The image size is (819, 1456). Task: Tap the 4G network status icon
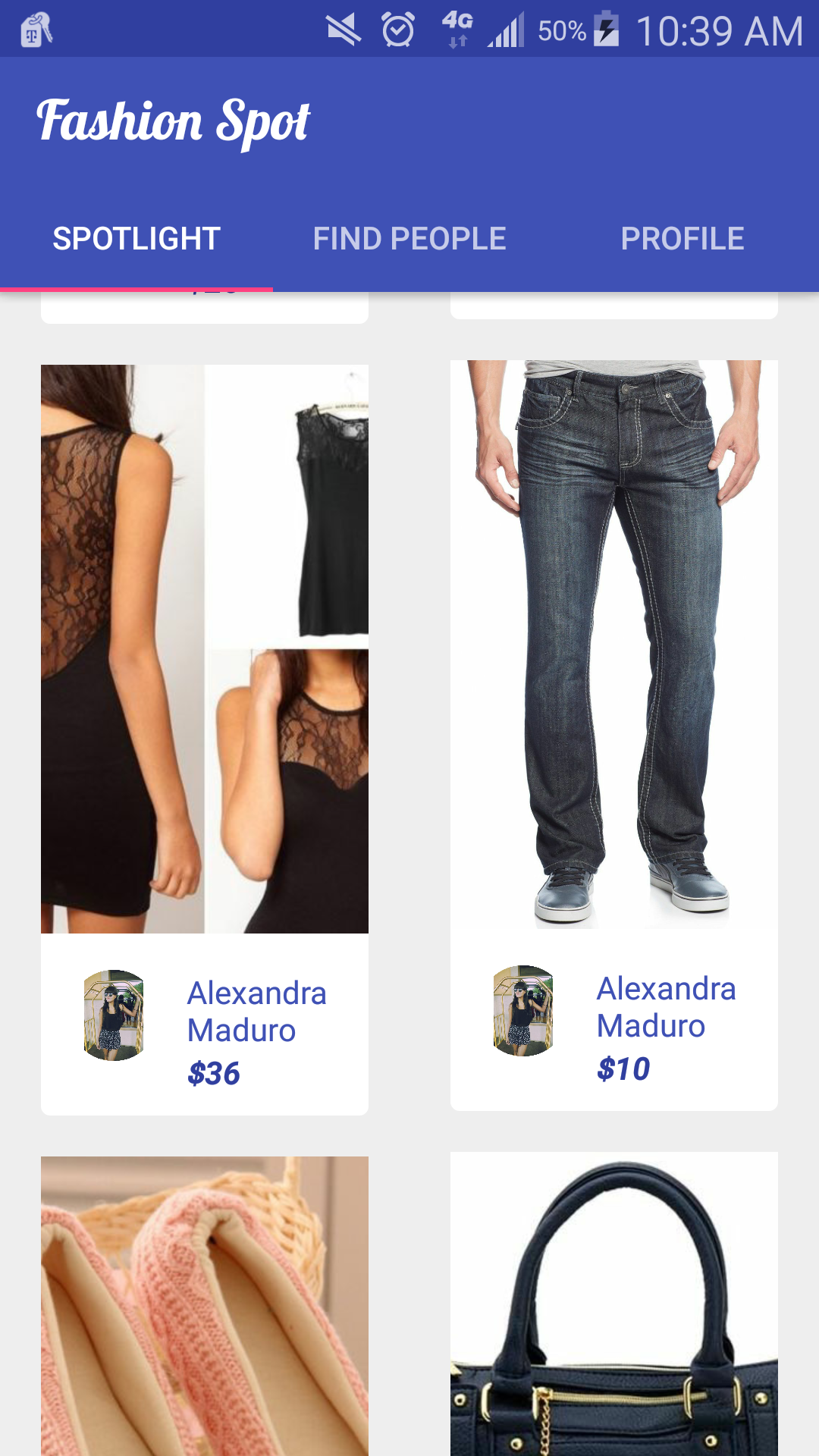457,30
